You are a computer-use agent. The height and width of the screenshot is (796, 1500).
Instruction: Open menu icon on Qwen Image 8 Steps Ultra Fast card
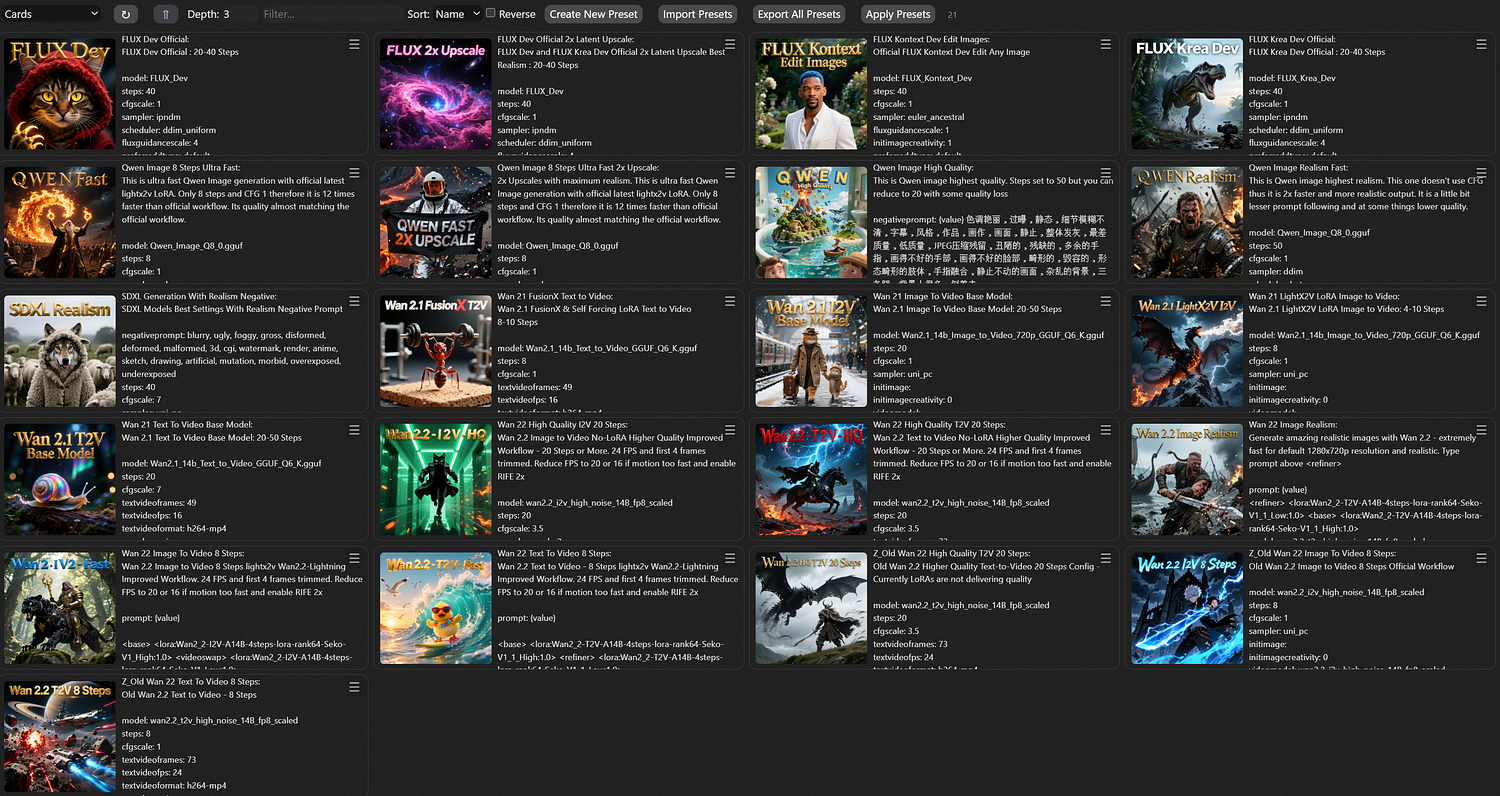point(354,172)
